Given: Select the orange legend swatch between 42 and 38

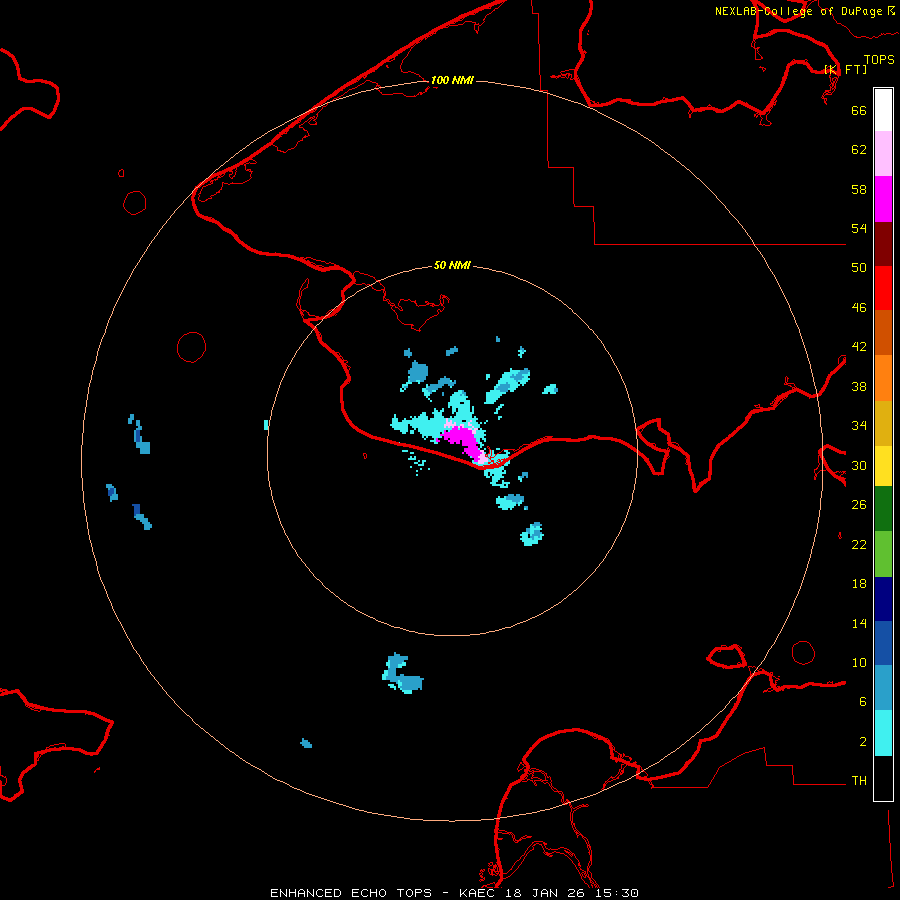Looking at the screenshot, I should coord(883,378).
